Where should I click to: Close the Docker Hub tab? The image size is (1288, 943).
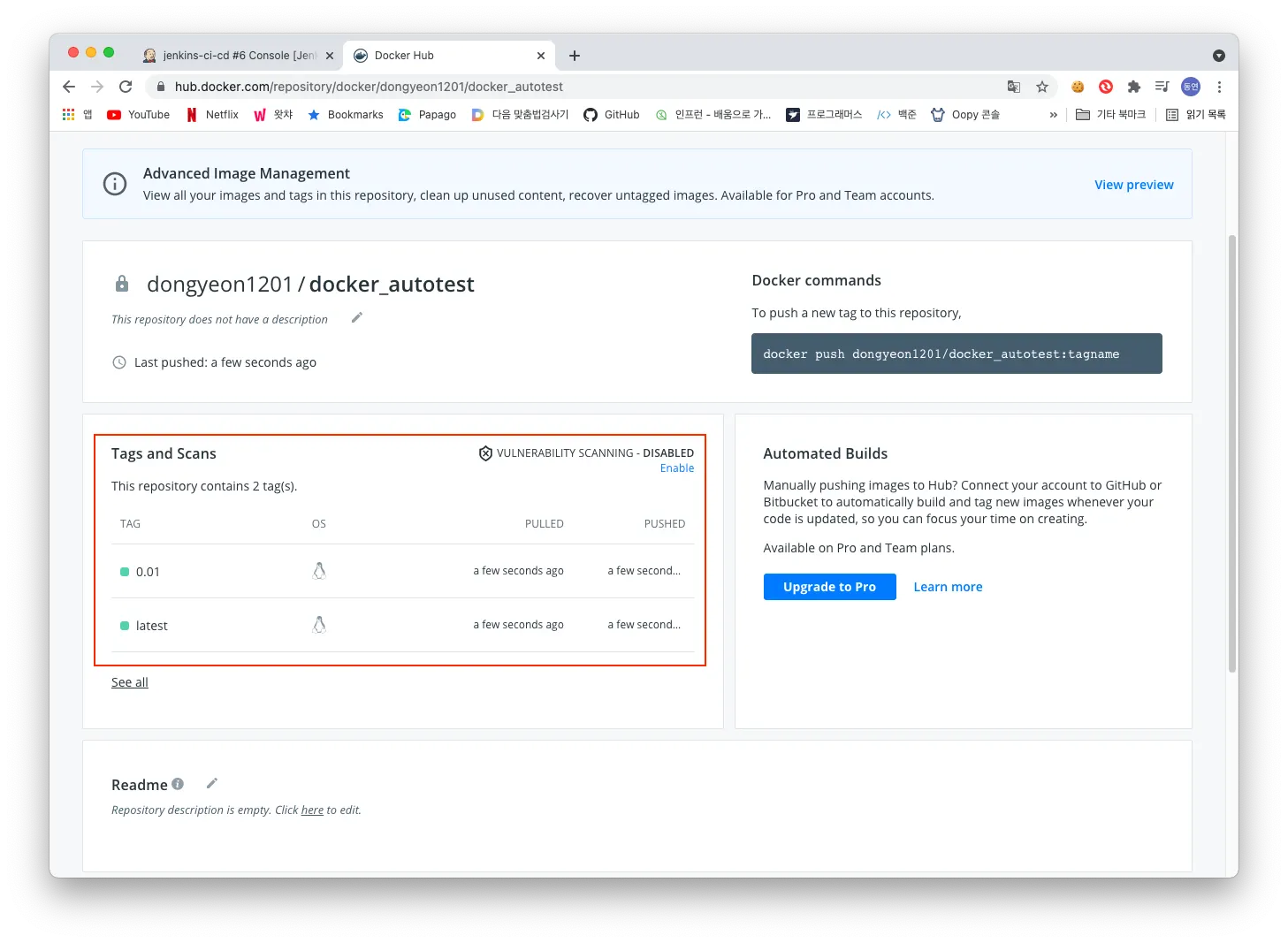(541, 56)
